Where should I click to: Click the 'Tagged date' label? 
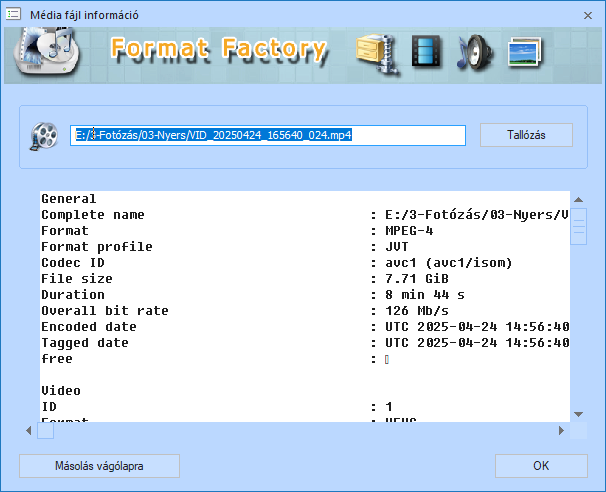coord(85,343)
